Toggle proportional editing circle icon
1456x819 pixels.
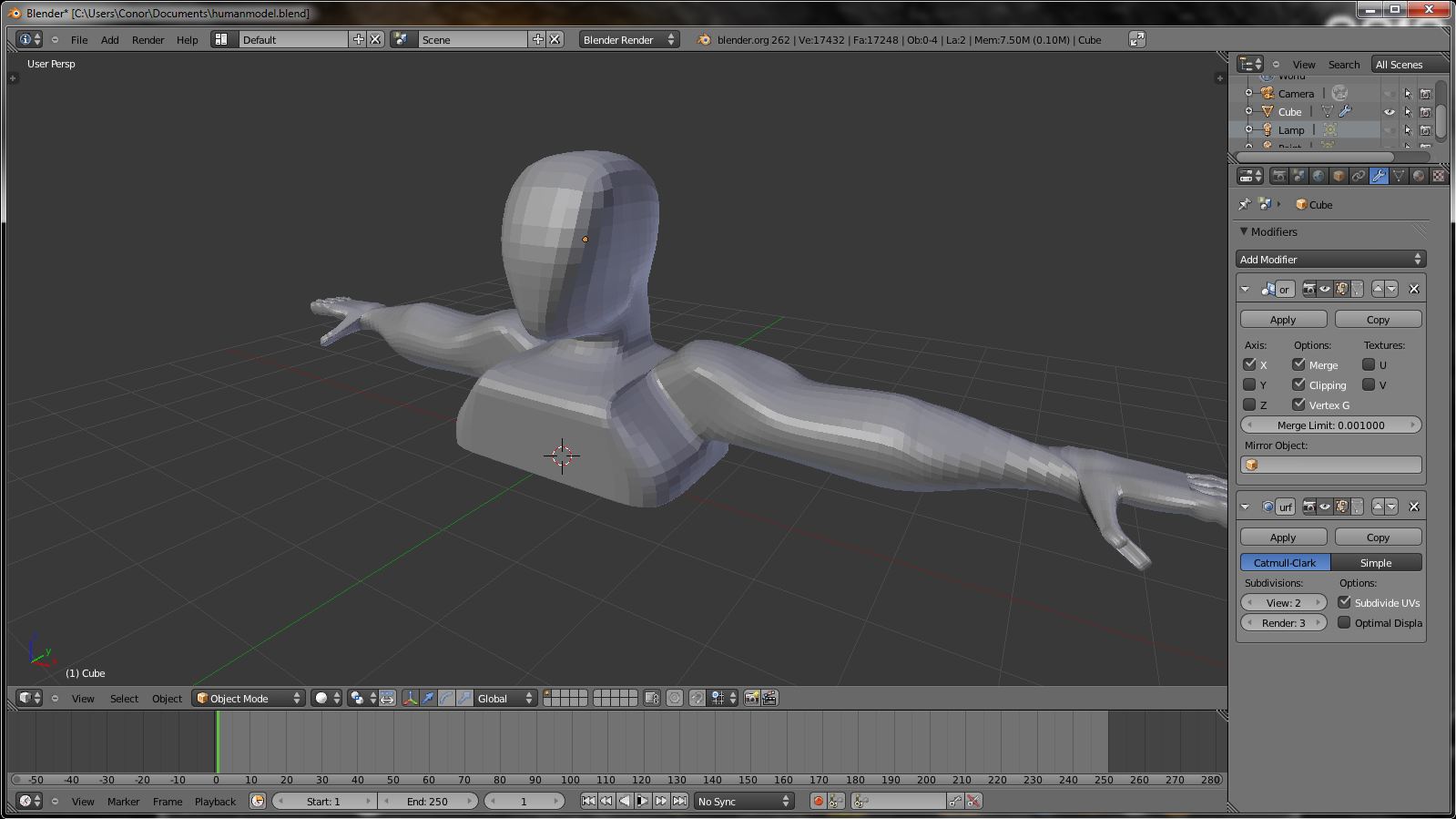(x=675, y=698)
